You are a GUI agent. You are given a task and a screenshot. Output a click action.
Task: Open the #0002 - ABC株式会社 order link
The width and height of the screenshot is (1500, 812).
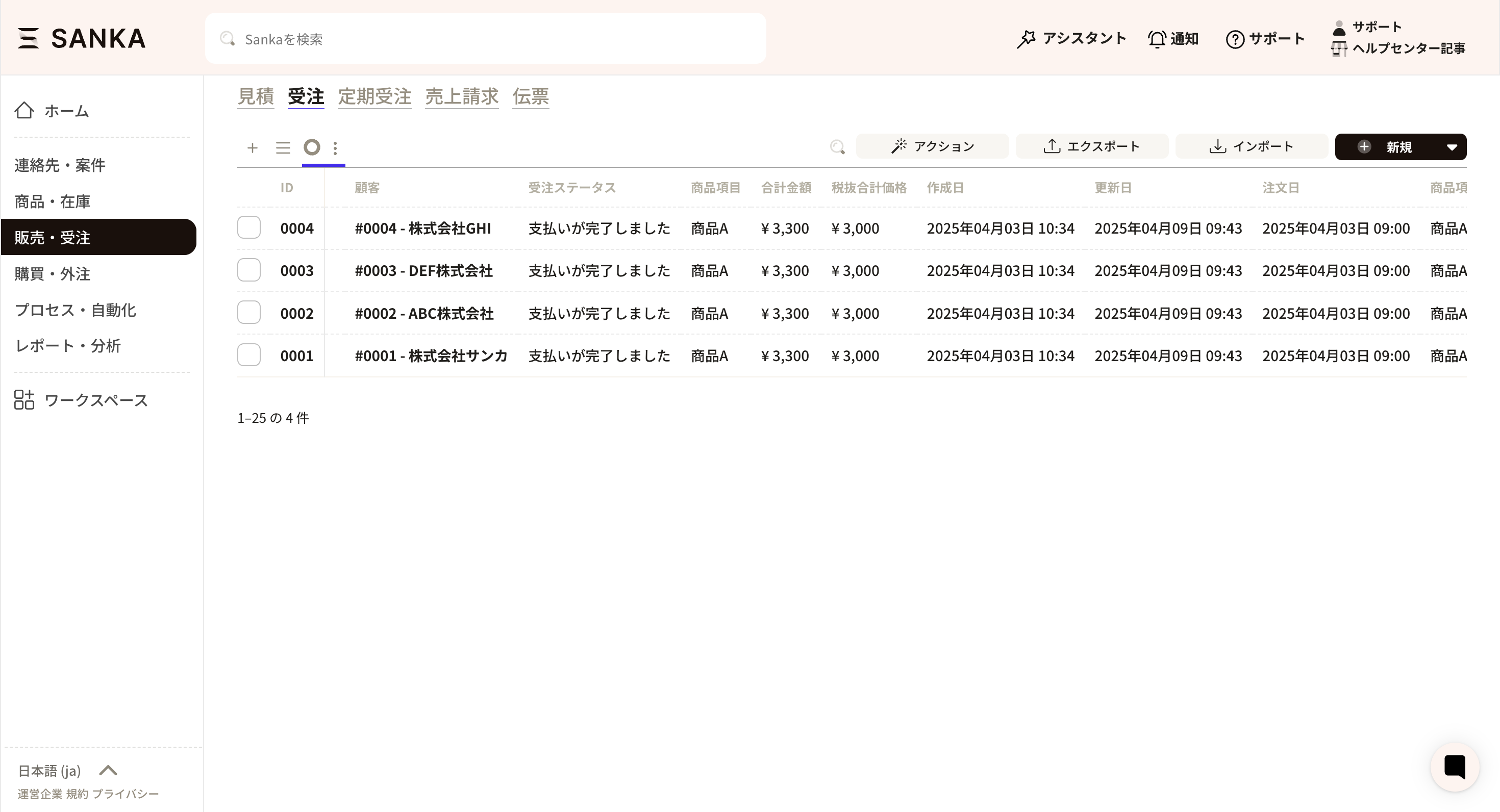click(424, 313)
